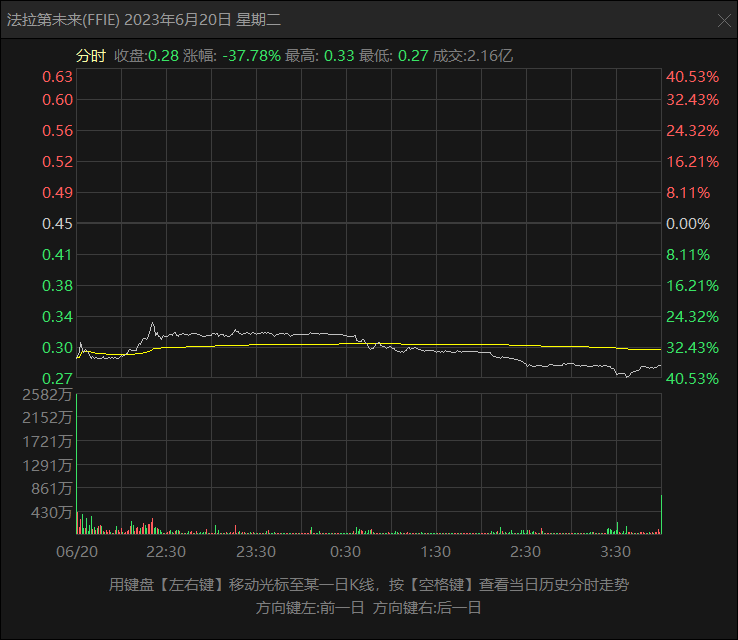This screenshot has height=640, width=738.
Task: Click the volume value 成交:2.16亿
Action: click(473, 56)
